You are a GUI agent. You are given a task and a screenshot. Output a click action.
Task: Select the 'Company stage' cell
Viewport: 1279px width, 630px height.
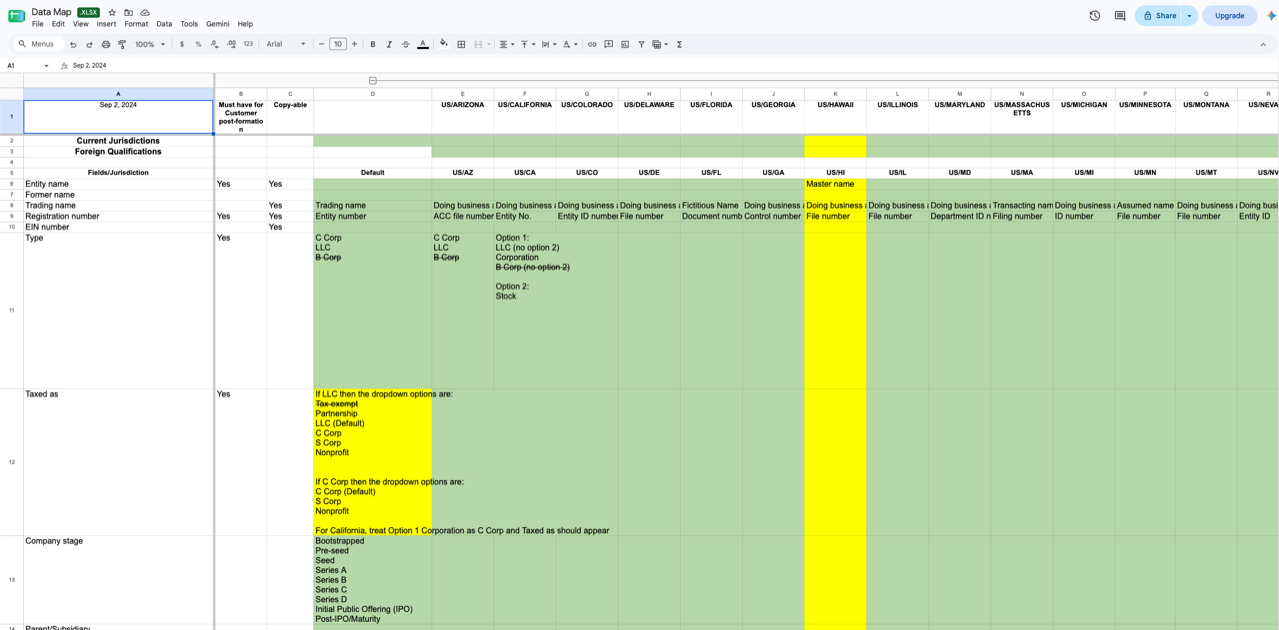(x=118, y=580)
